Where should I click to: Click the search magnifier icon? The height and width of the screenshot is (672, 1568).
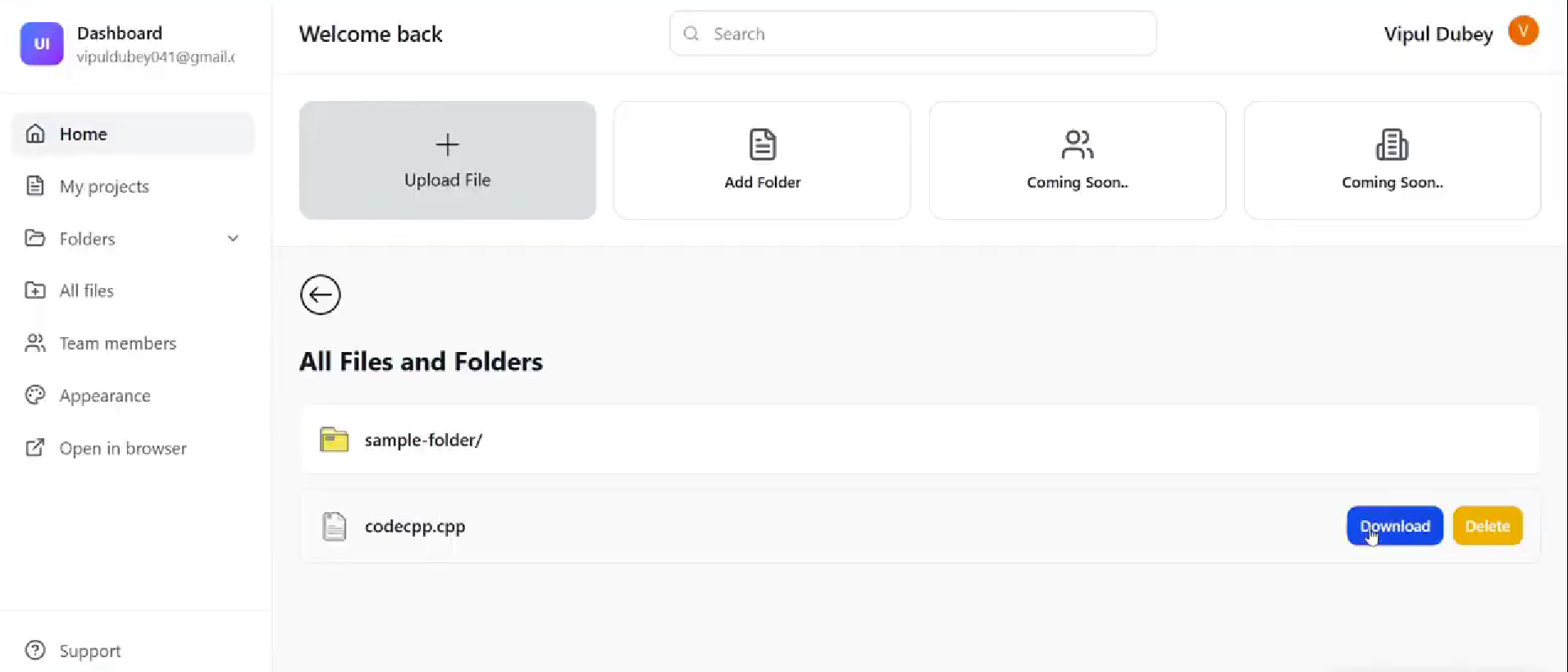pyautogui.click(x=691, y=34)
